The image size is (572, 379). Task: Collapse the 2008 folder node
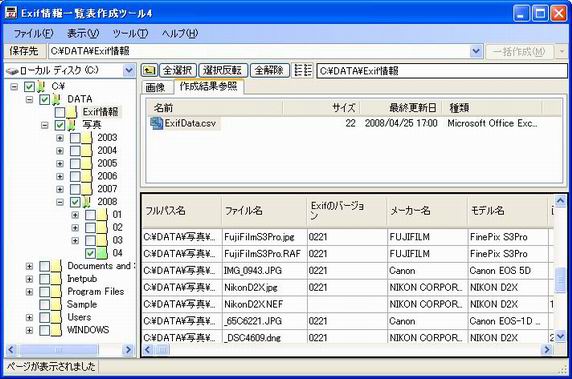pos(60,202)
